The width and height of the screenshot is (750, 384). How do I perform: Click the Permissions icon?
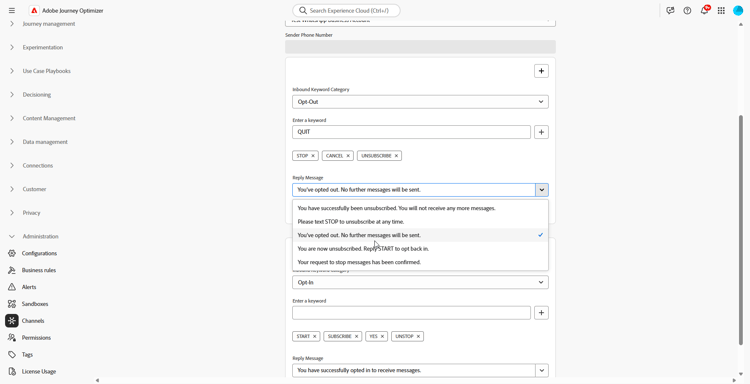tap(12, 338)
